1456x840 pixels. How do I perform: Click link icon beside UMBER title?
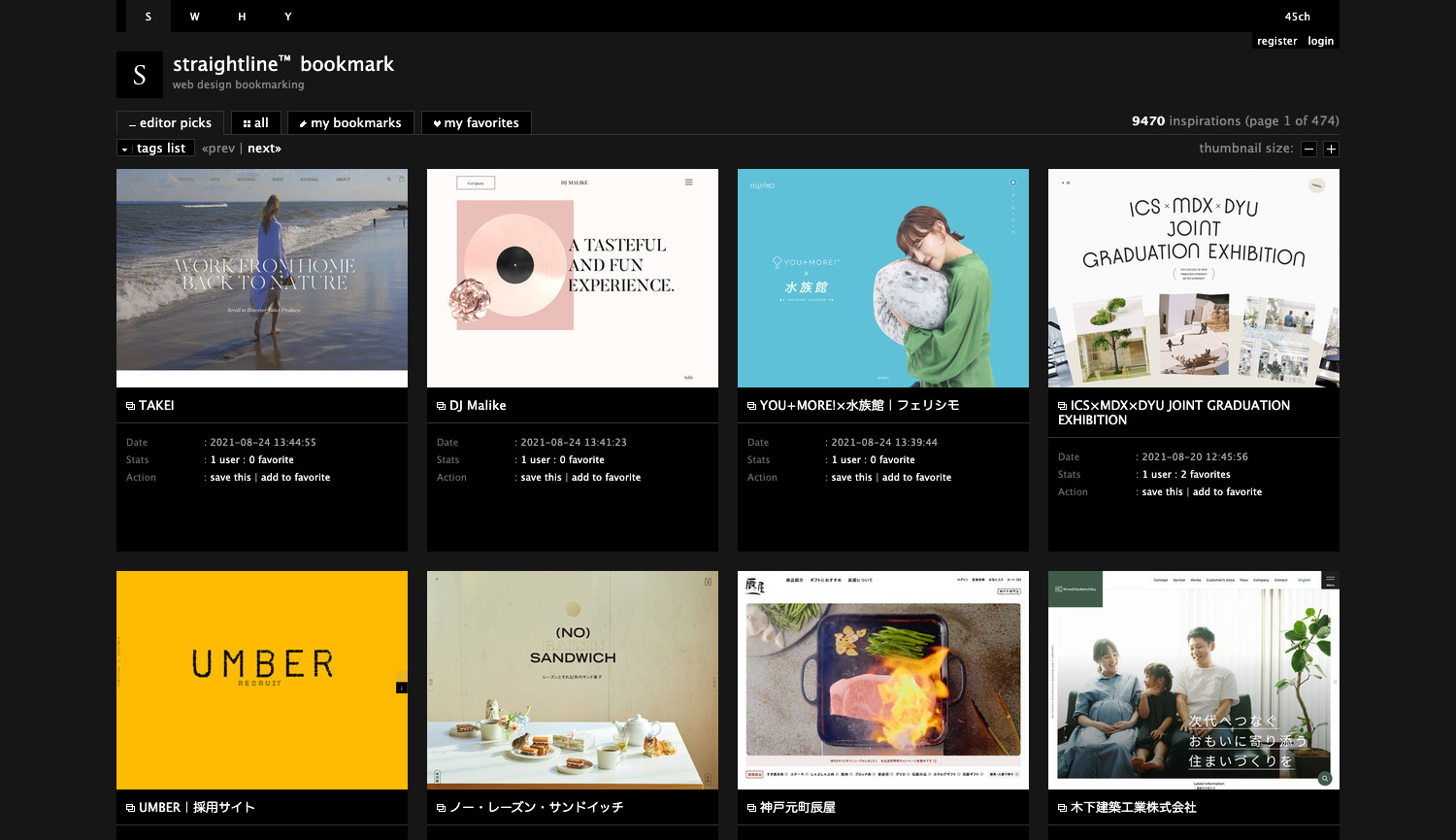[131, 808]
